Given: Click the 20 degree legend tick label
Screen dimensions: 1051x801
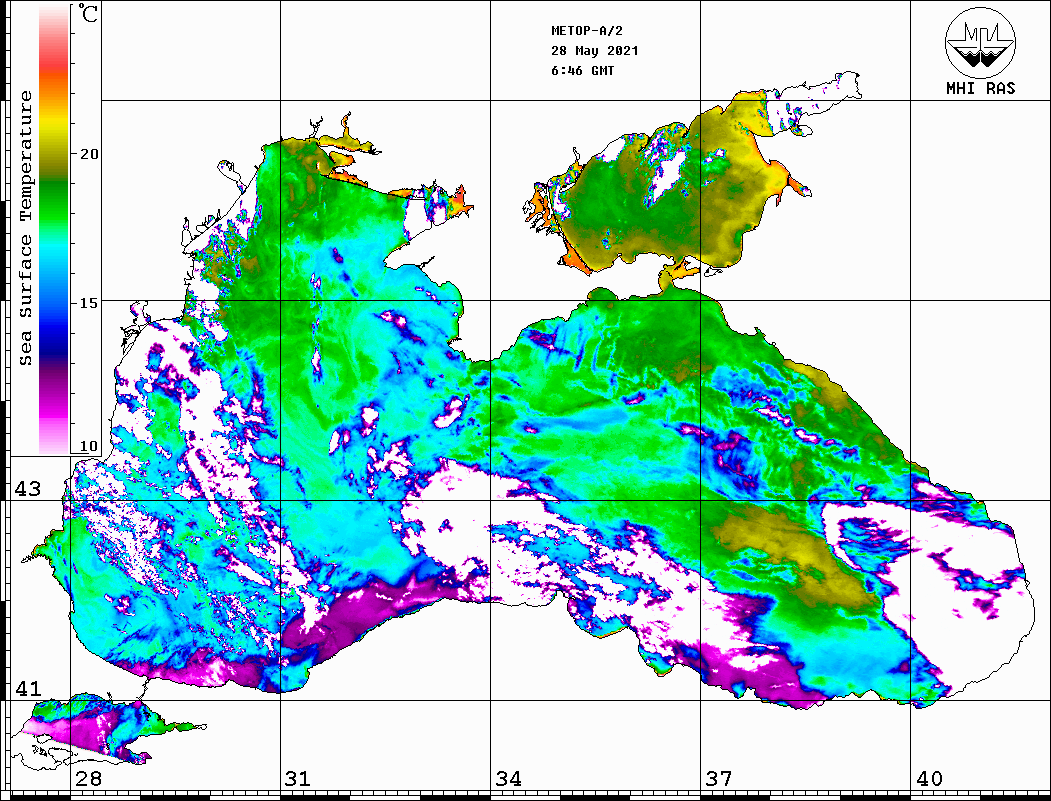Looking at the screenshot, I should (88, 154).
